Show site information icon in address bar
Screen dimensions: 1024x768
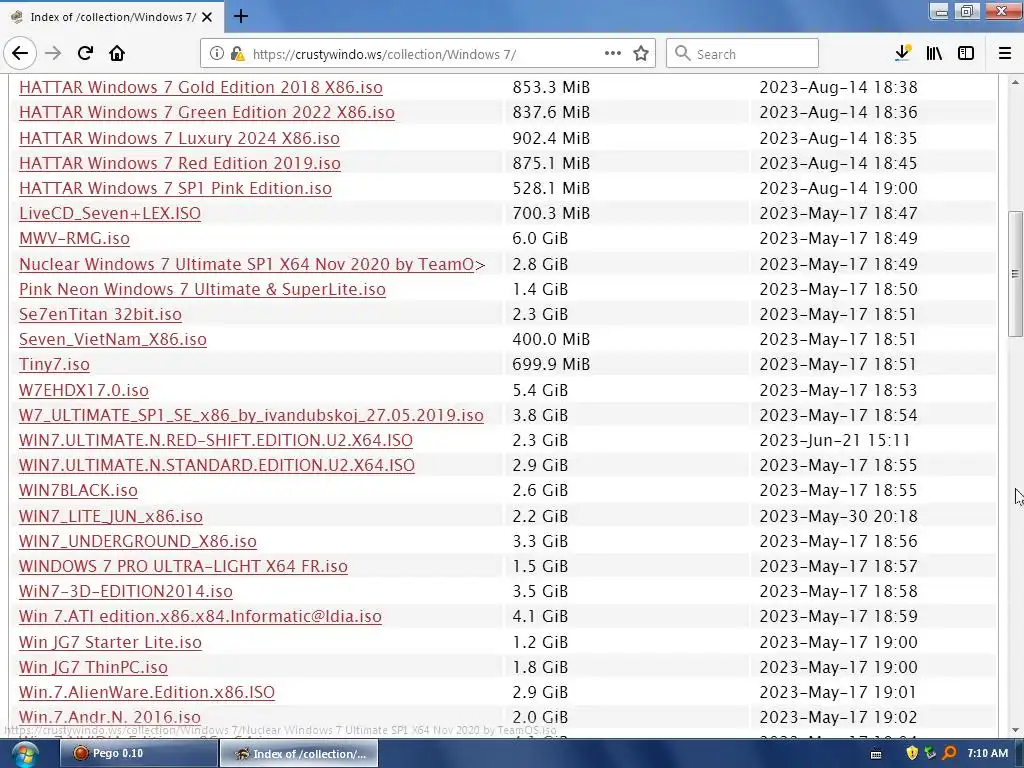pos(217,54)
